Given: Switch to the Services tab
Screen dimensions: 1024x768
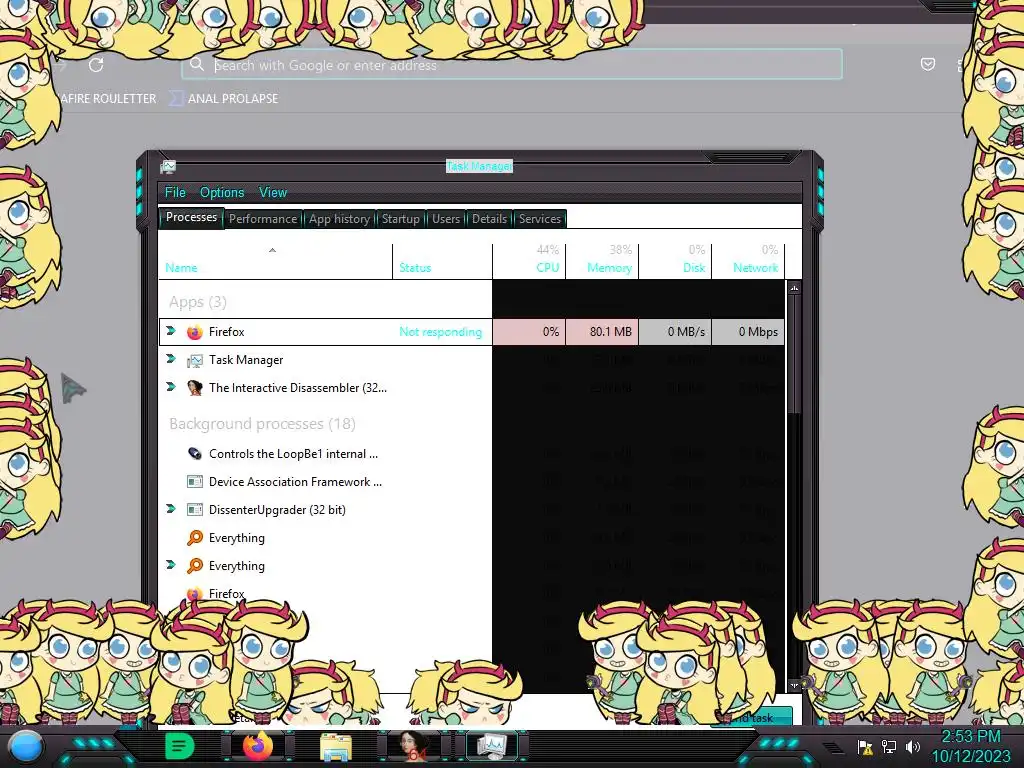Looking at the screenshot, I should click(x=539, y=219).
